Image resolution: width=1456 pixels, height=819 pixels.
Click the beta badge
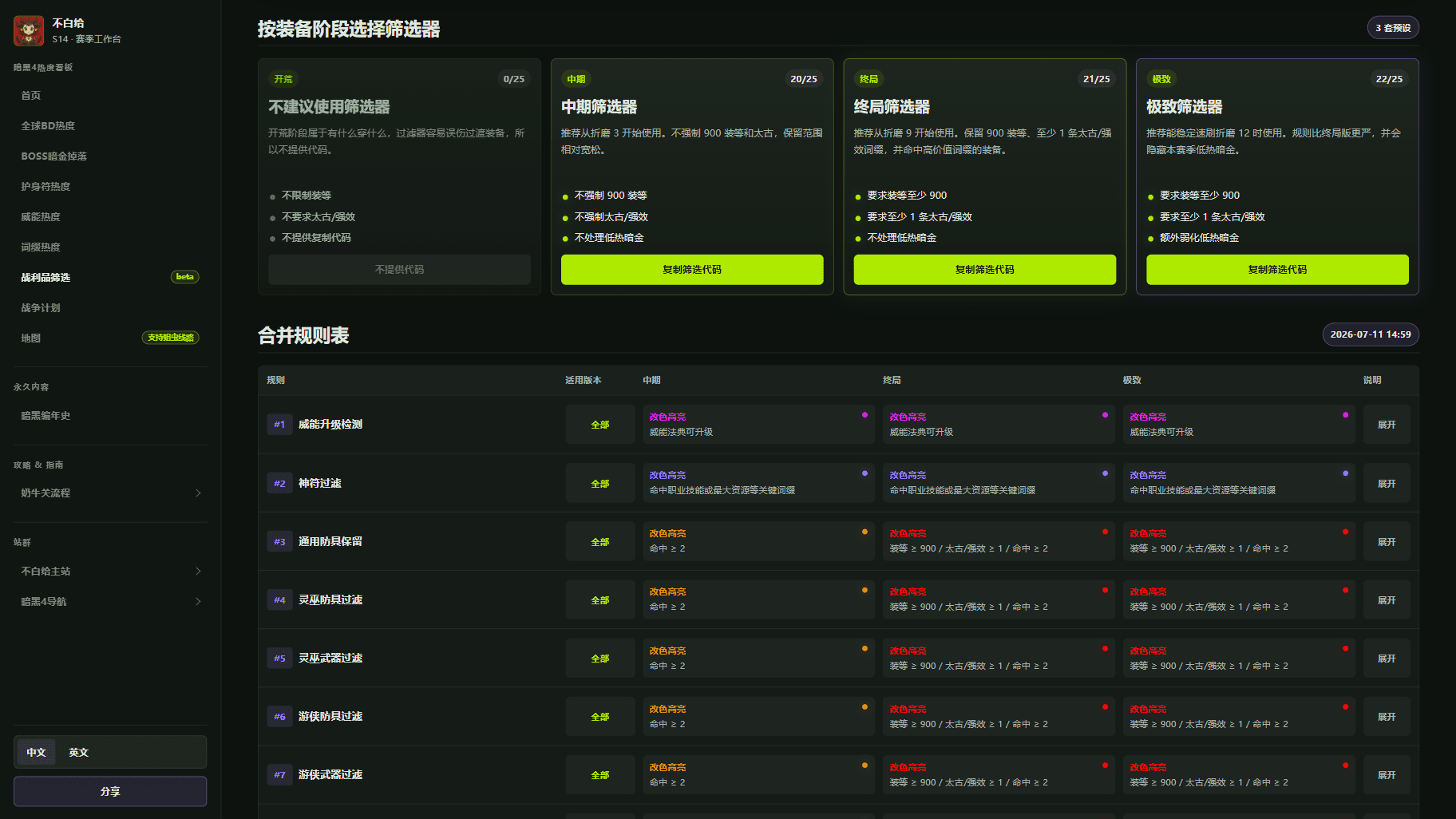click(x=185, y=277)
